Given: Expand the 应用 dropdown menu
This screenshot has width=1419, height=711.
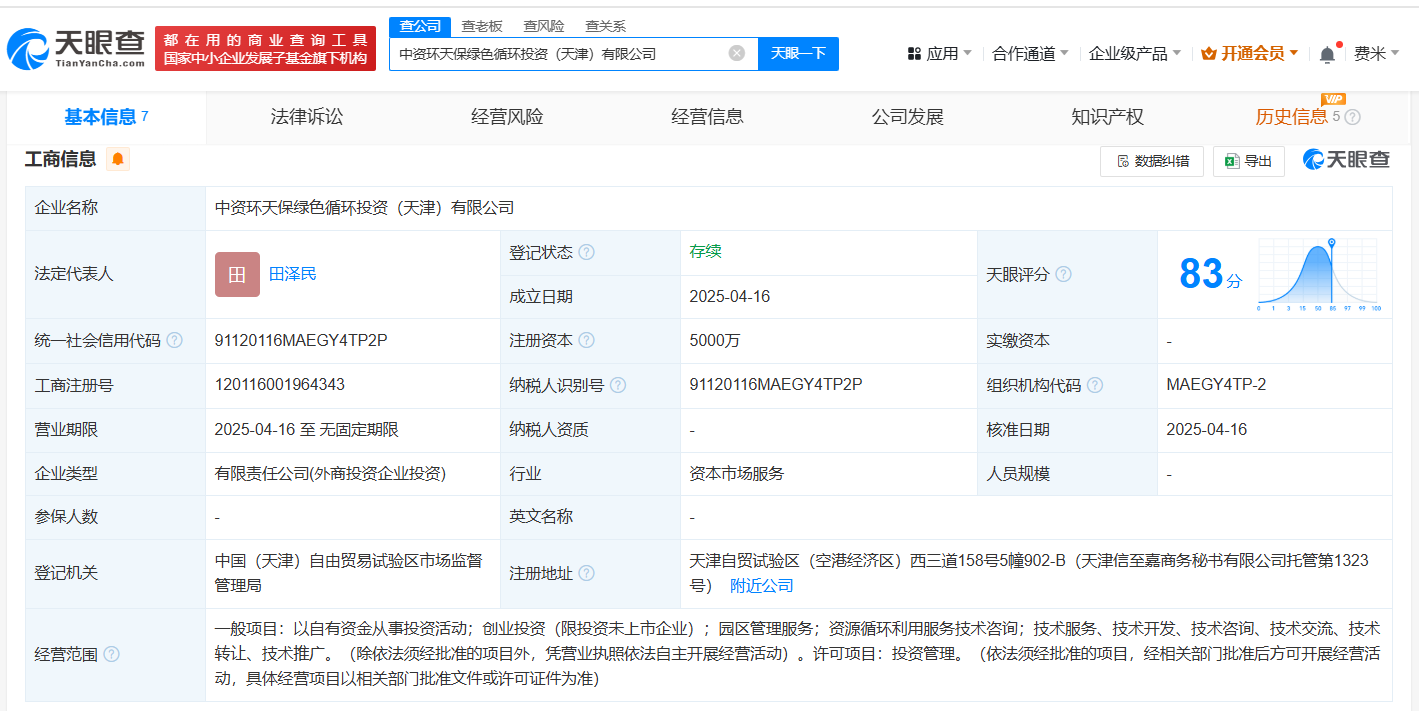Looking at the screenshot, I should (940, 54).
